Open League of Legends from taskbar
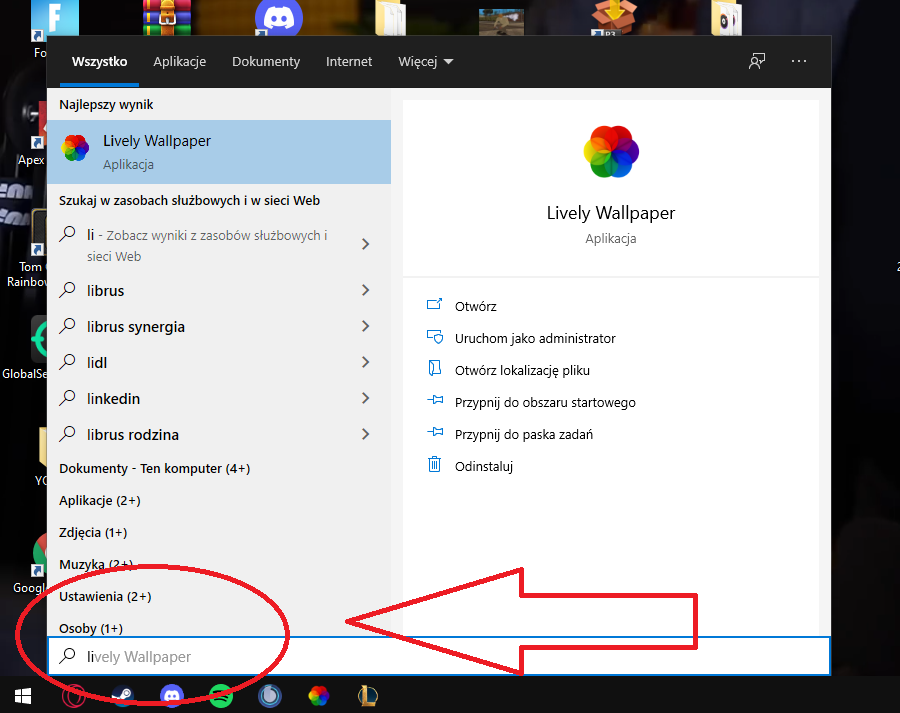The width and height of the screenshot is (900, 713). [x=367, y=696]
